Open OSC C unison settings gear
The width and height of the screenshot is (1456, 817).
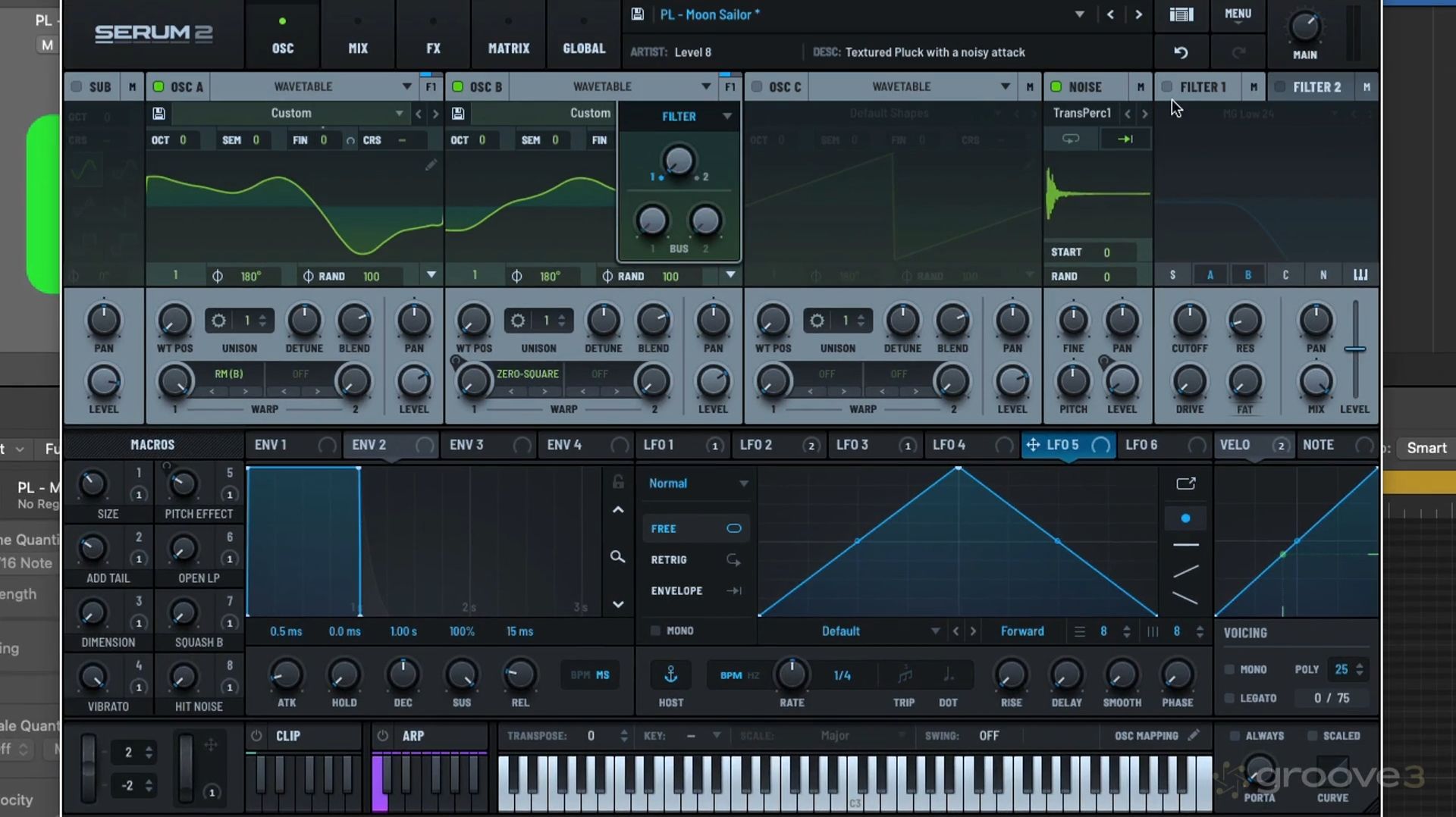pyautogui.click(x=817, y=321)
